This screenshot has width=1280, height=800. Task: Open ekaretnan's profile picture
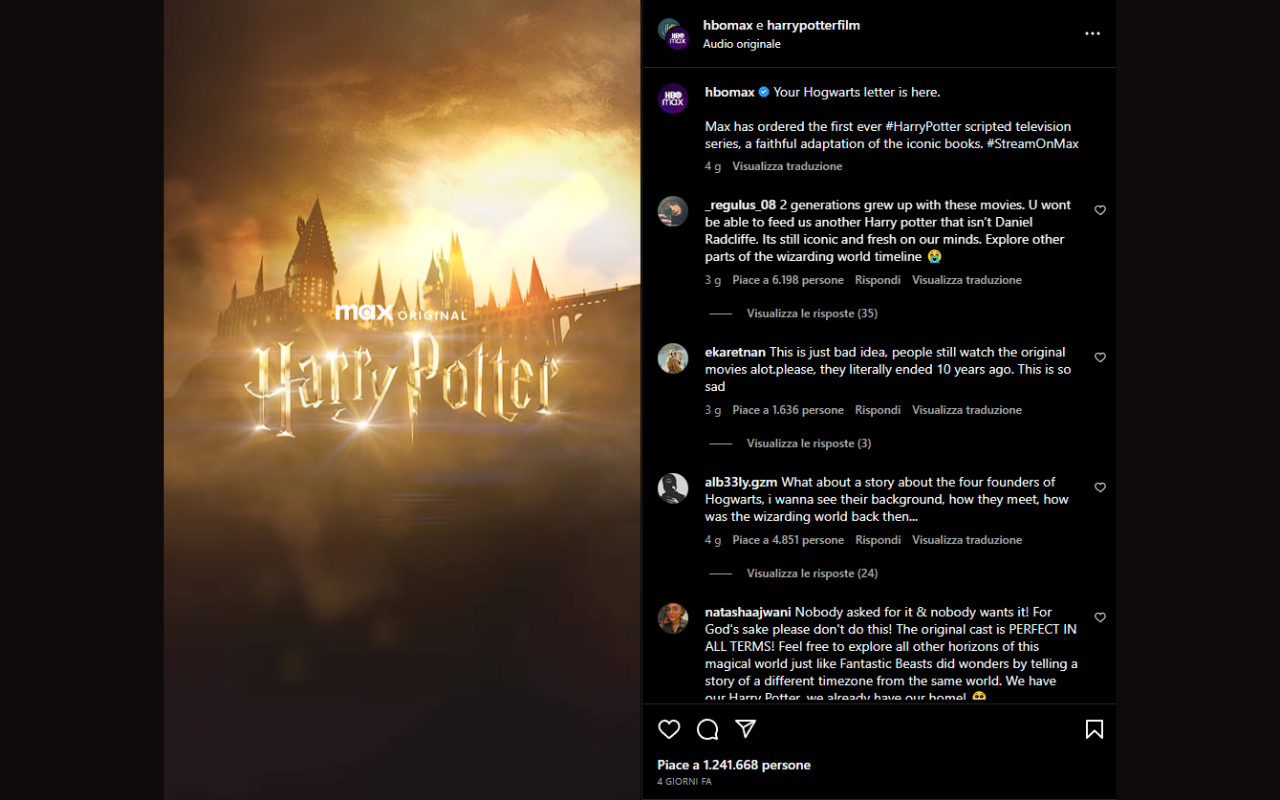[673, 358]
